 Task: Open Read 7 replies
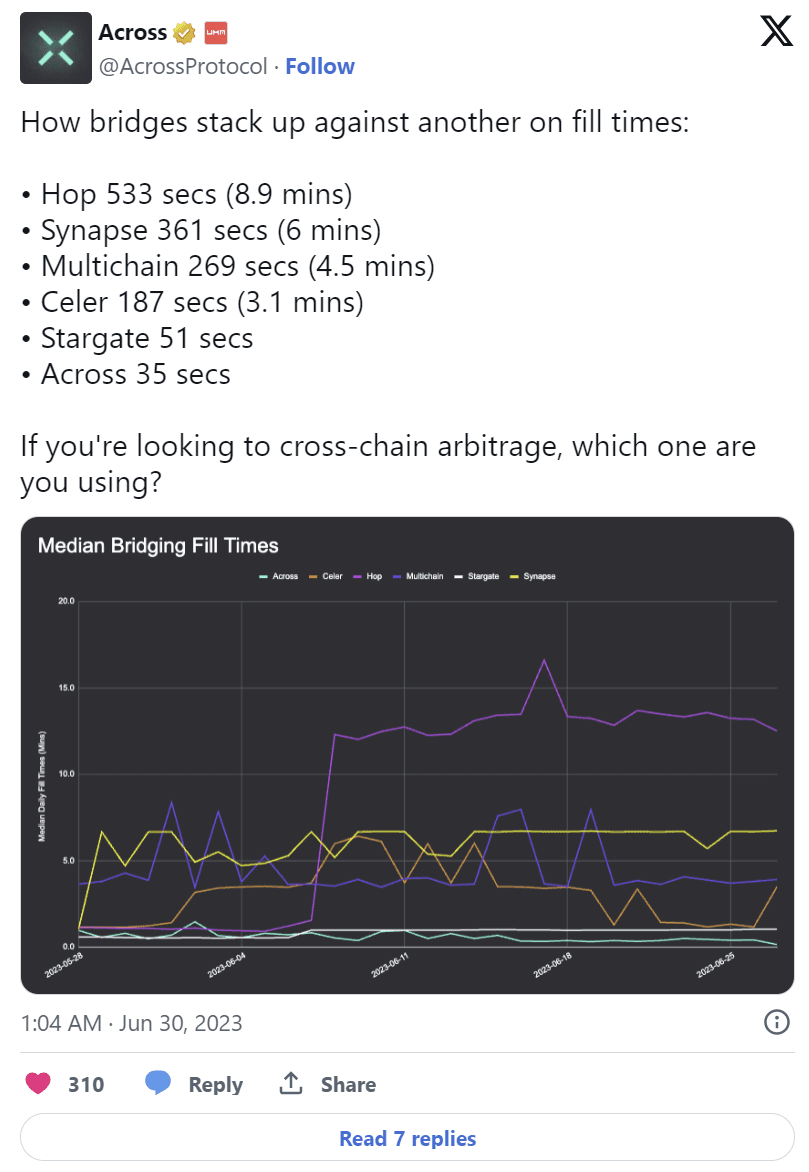pyautogui.click(x=407, y=1138)
